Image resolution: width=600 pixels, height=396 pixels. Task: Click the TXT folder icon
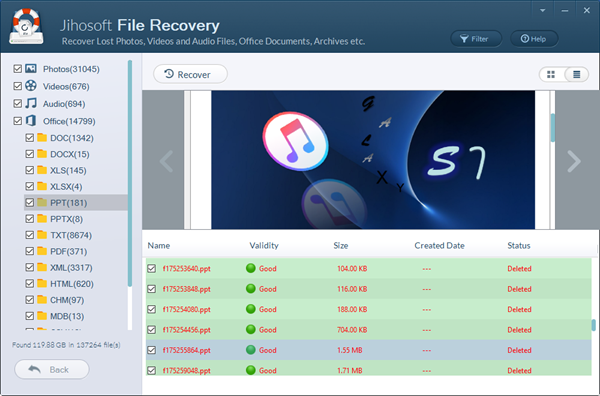(x=42, y=235)
